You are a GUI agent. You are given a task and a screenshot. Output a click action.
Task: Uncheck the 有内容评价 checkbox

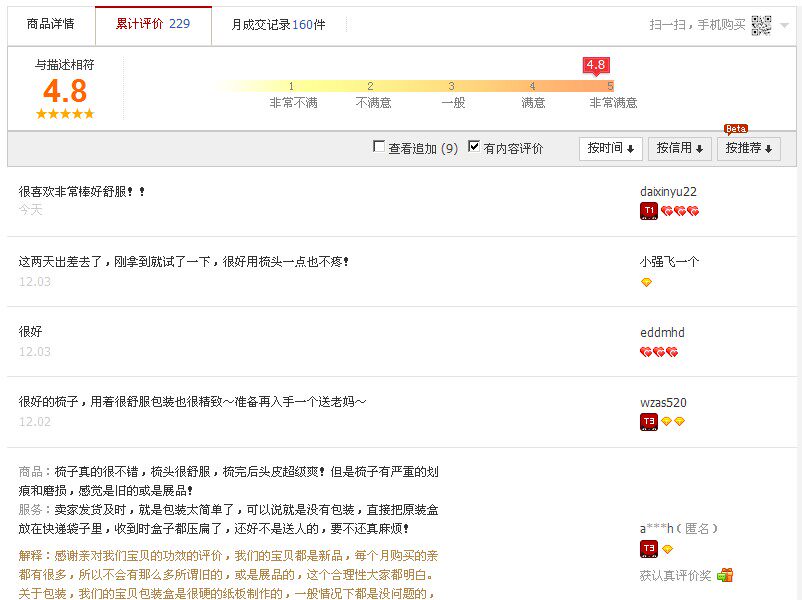(x=474, y=147)
